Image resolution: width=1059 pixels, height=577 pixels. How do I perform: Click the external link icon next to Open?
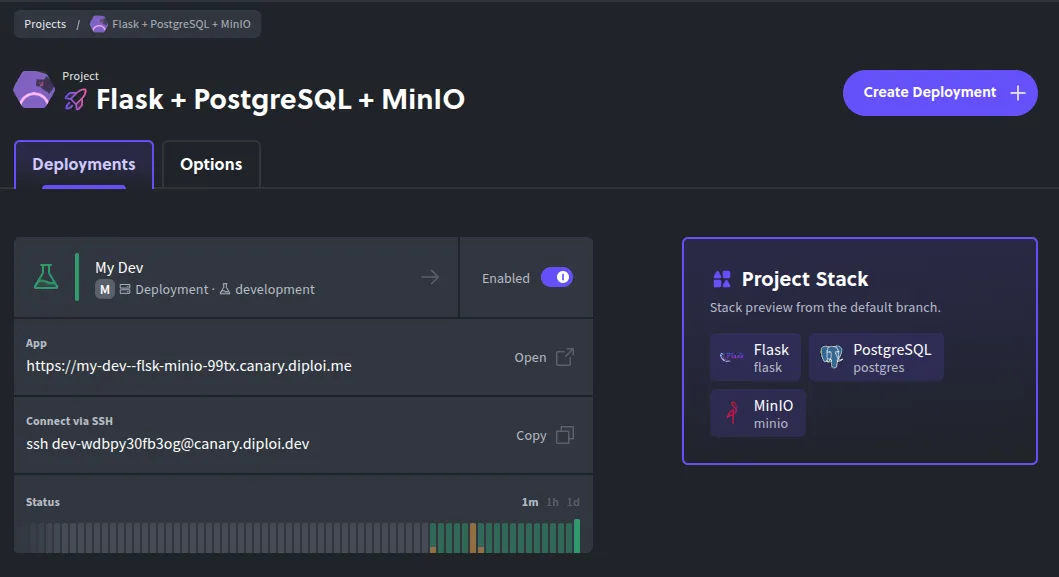[x=565, y=357]
